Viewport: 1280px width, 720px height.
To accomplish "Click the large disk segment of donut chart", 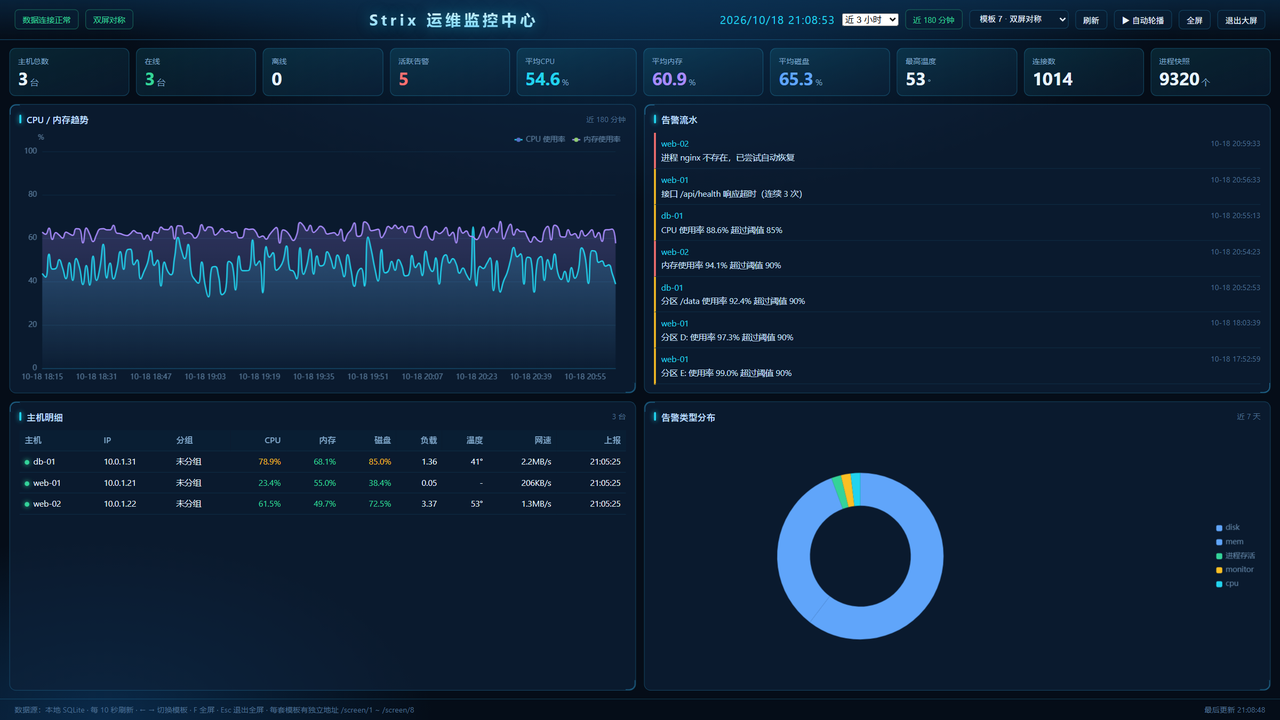I will [x=925, y=575].
